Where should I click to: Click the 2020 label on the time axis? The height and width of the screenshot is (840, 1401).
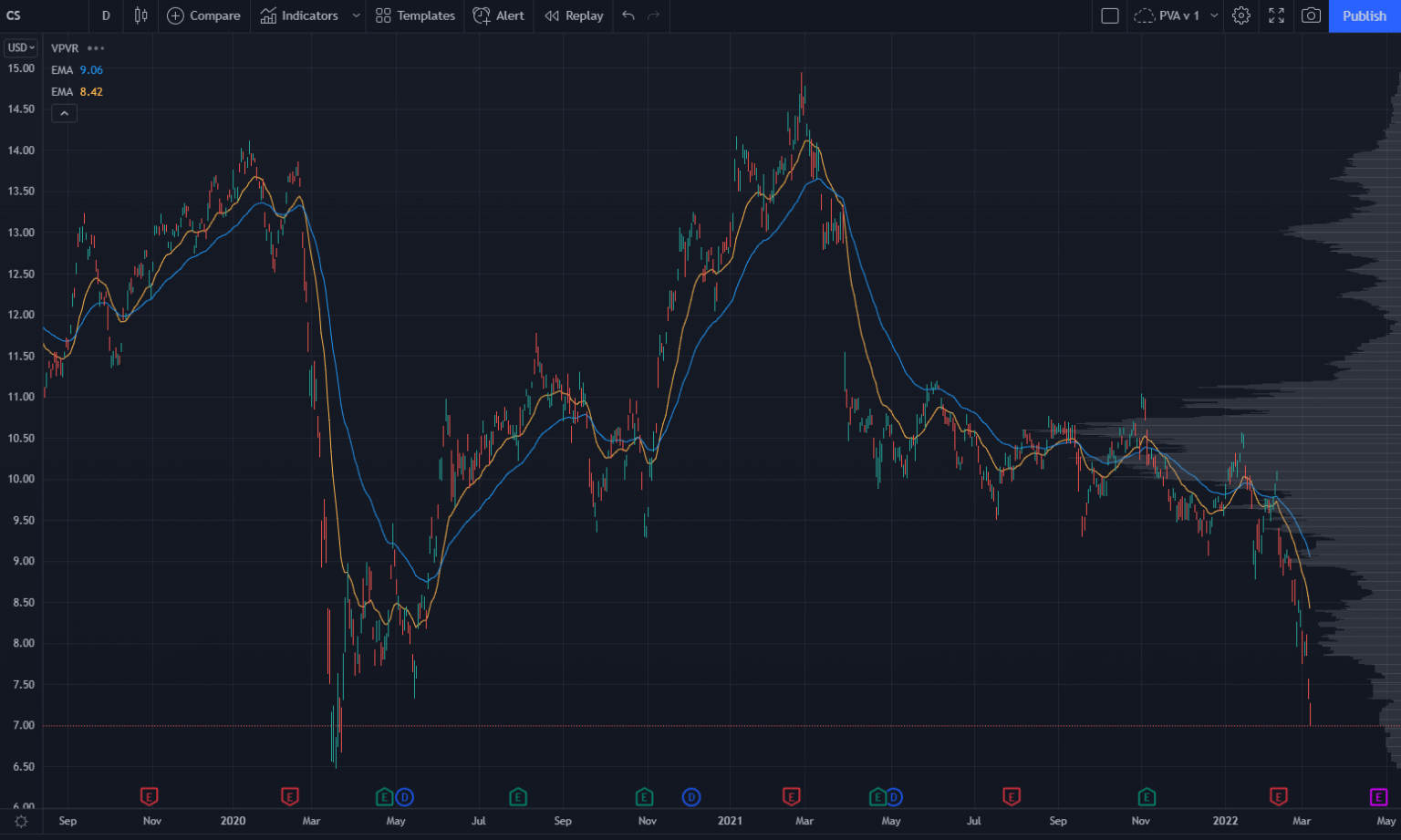click(x=233, y=821)
